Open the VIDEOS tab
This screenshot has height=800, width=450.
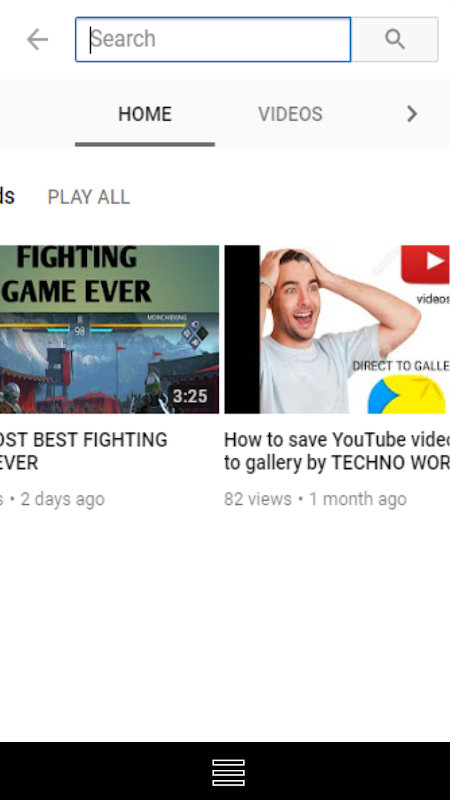pyautogui.click(x=290, y=114)
